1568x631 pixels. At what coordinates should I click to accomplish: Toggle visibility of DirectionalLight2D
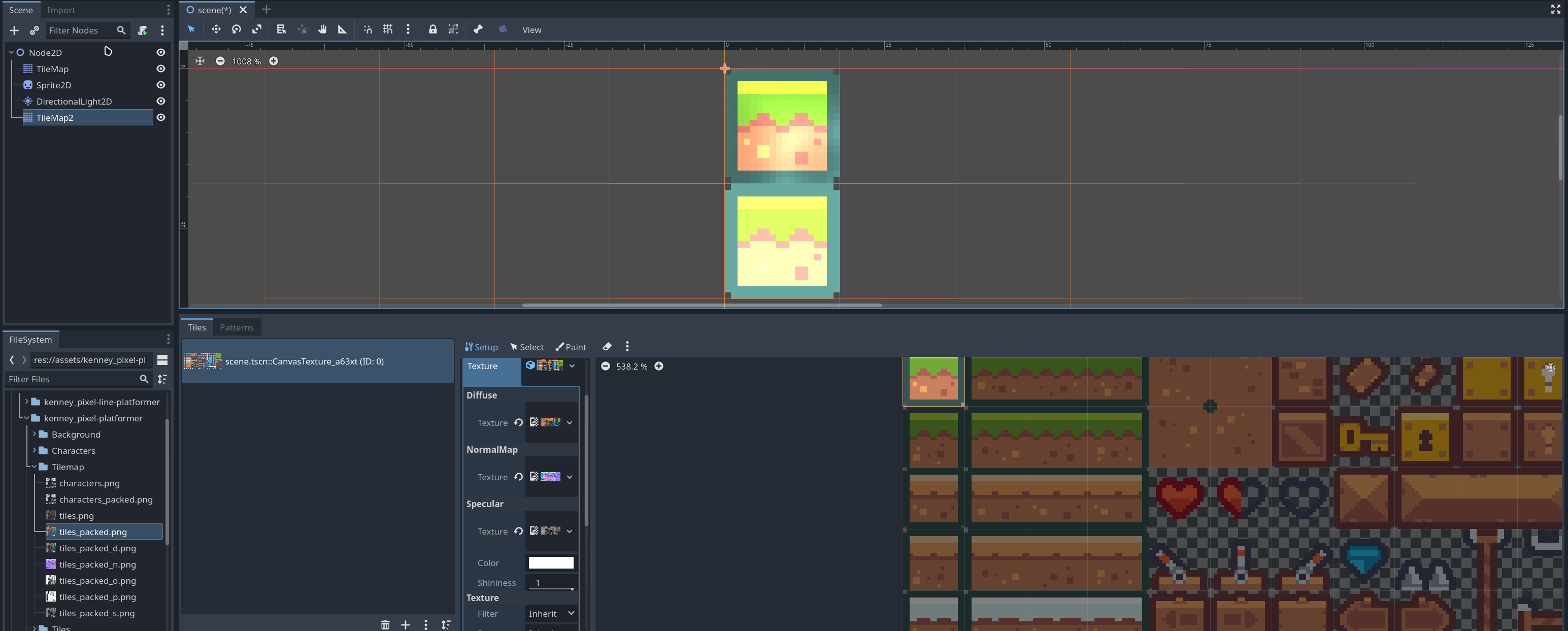coord(160,101)
